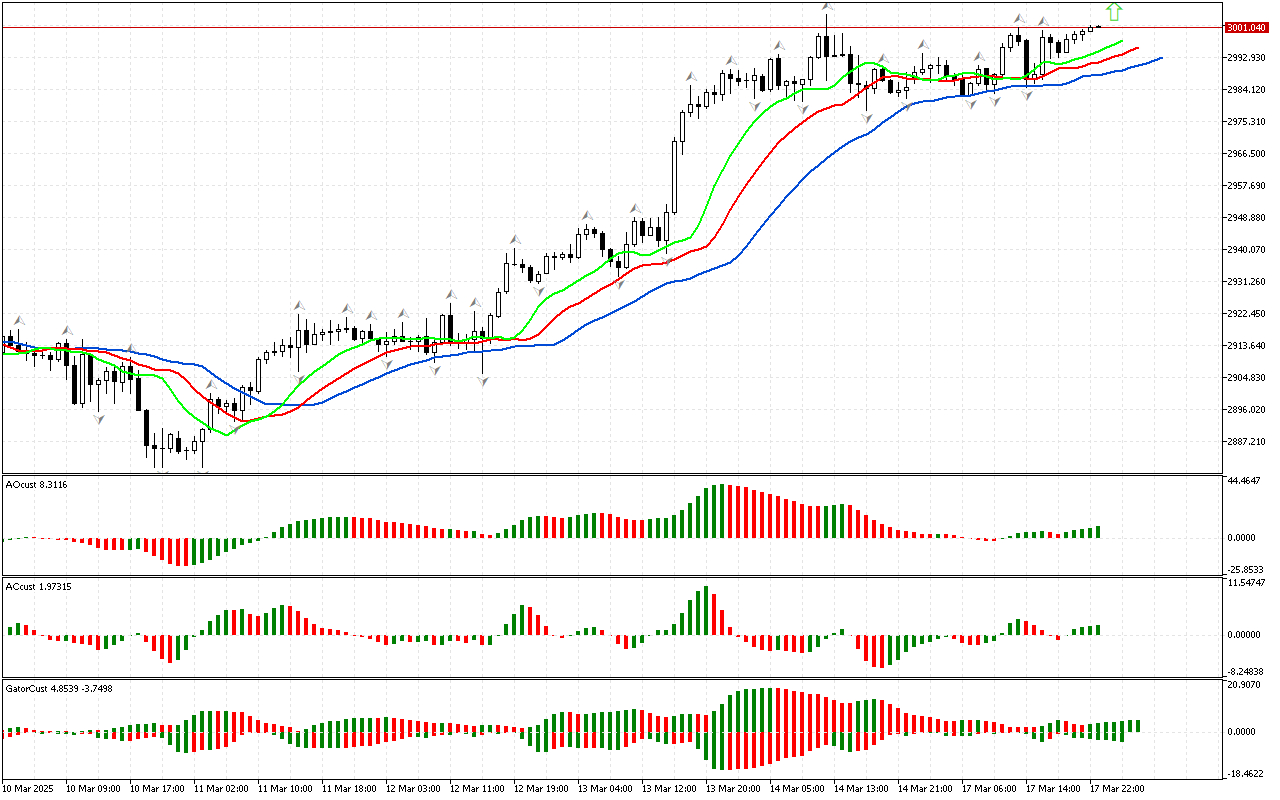Select the 11.54747 scale value in ACcust panel
The width and height of the screenshot is (1280, 800).
(1247, 582)
